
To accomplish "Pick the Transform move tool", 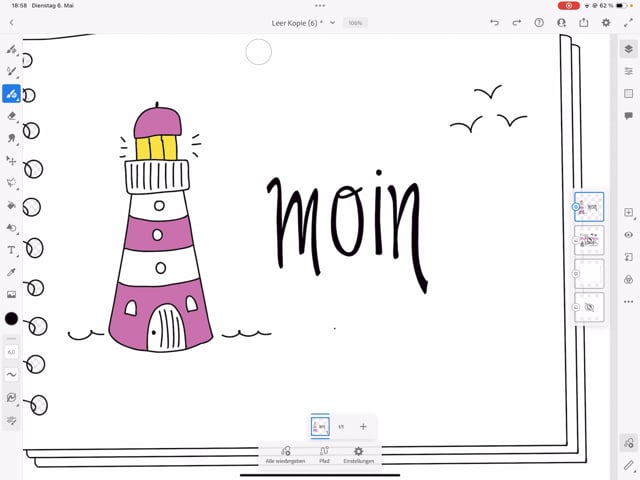I will [11, 160].
